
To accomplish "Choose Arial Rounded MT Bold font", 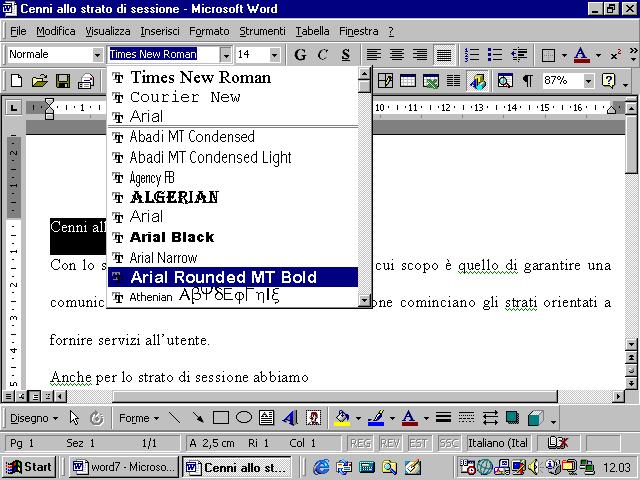I will (233, 277).
